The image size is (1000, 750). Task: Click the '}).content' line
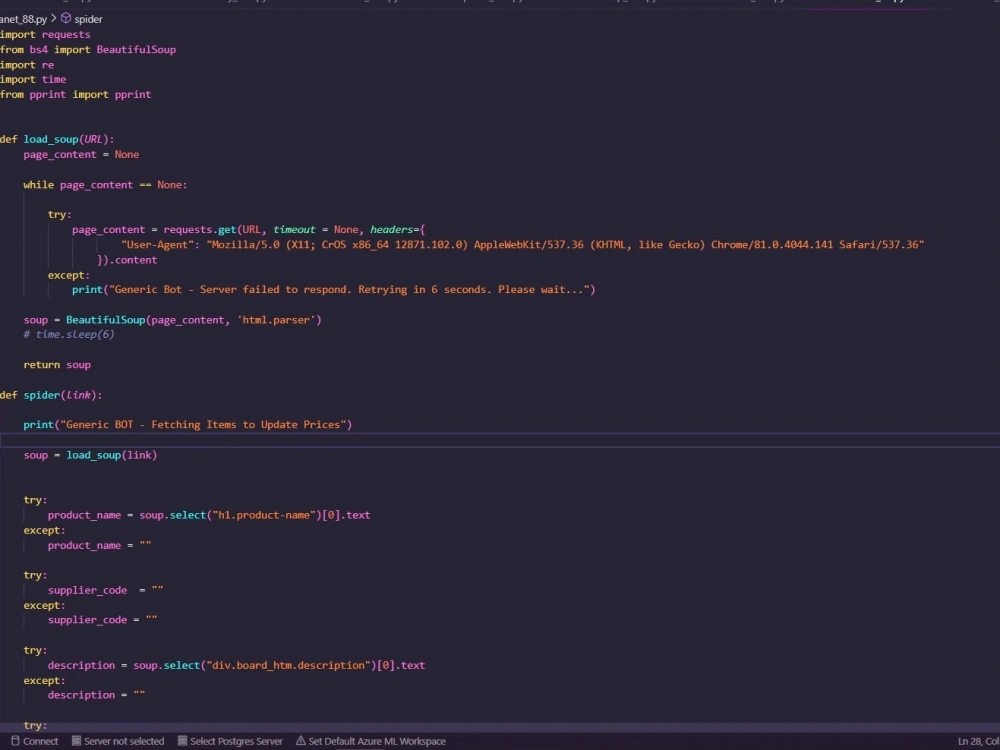127,260
